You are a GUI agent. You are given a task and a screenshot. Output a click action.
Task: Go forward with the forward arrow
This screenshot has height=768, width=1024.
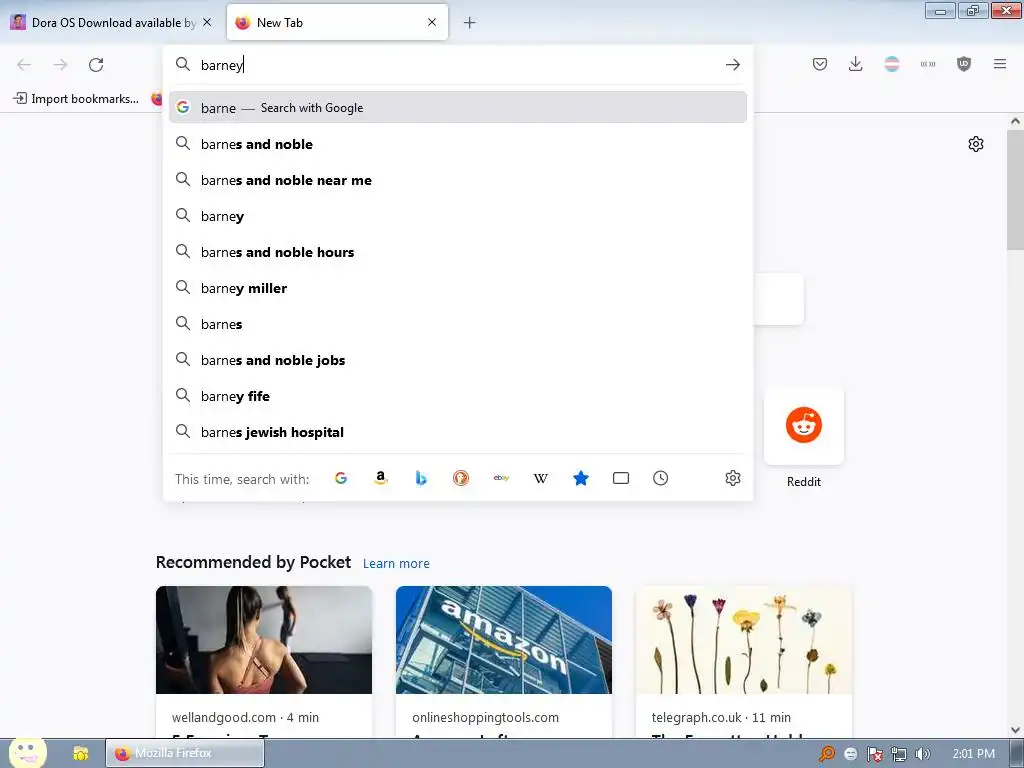click(60, 65)
